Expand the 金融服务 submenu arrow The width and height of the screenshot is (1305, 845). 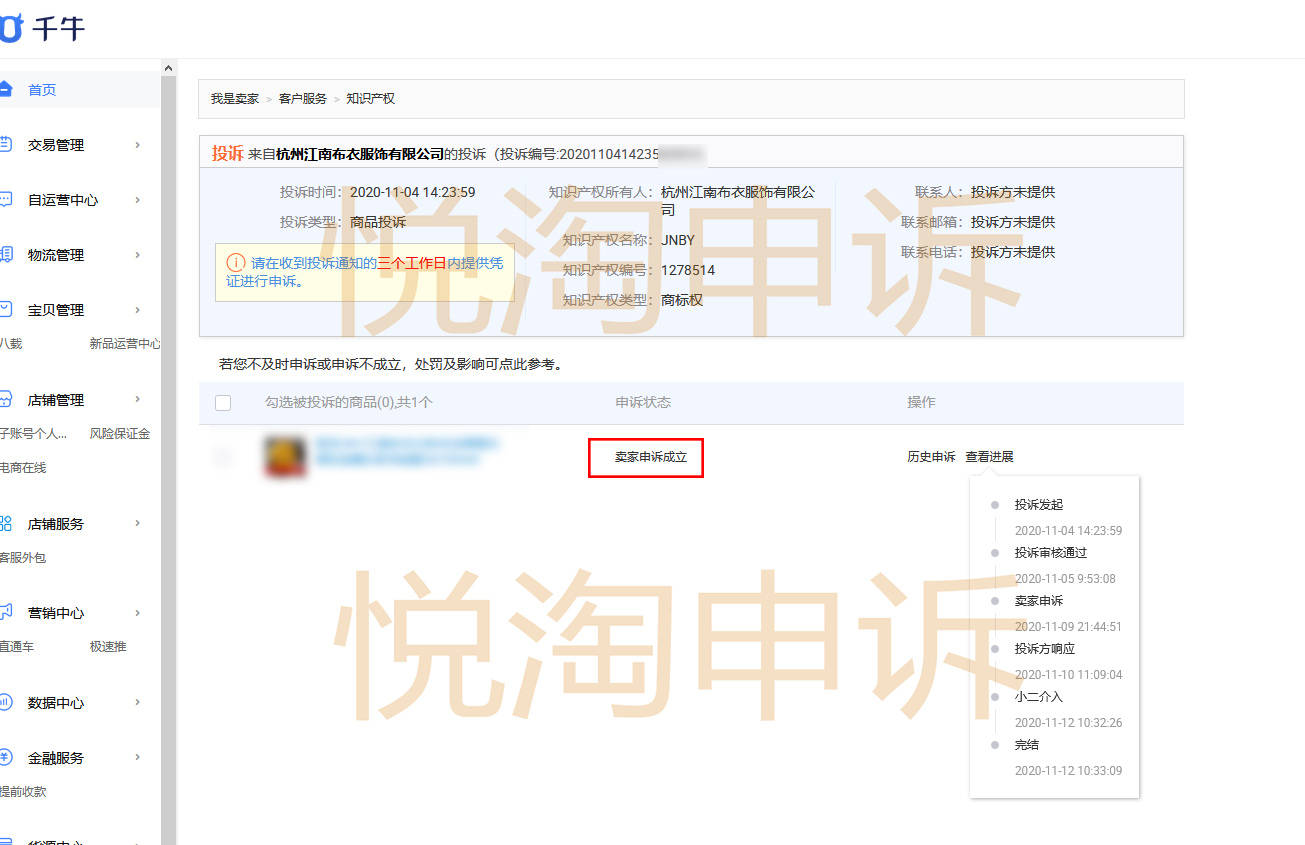137,758
